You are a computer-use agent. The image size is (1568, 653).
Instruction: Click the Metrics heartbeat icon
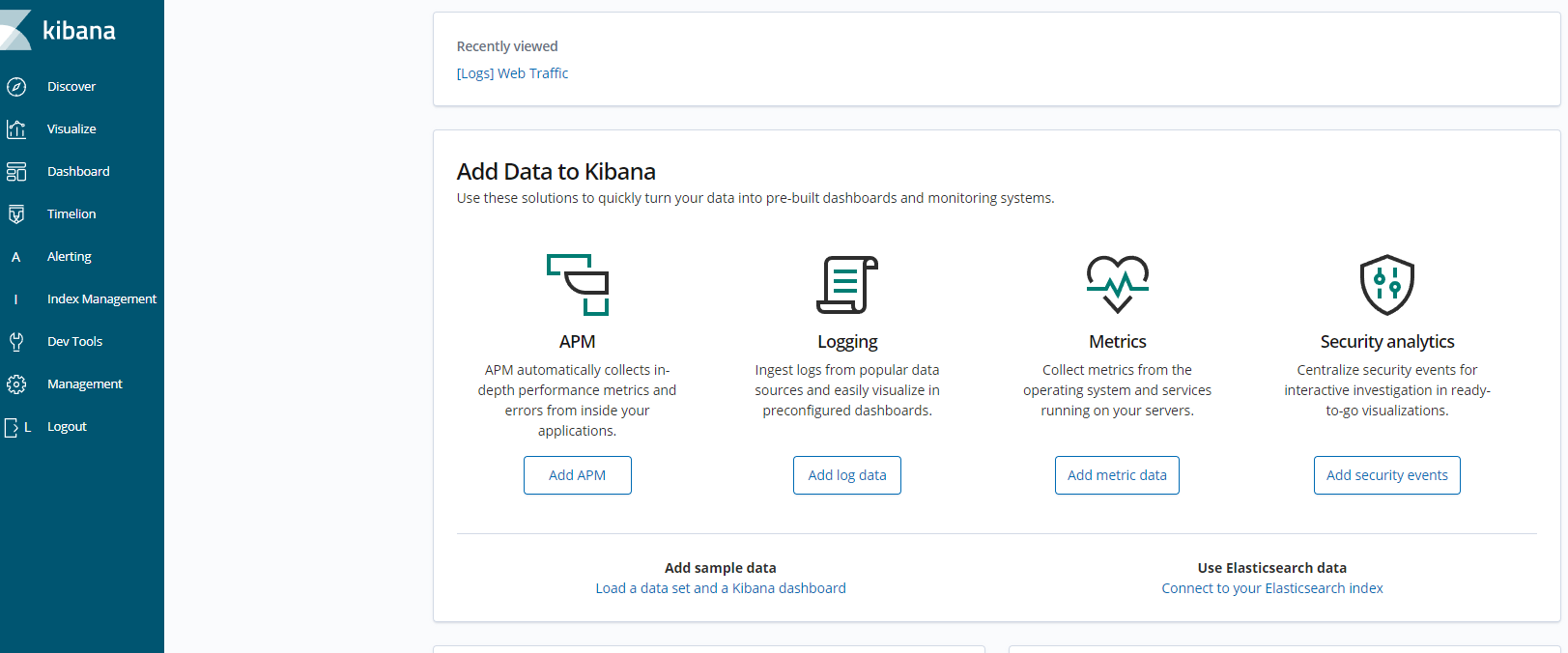point(1118,285)
